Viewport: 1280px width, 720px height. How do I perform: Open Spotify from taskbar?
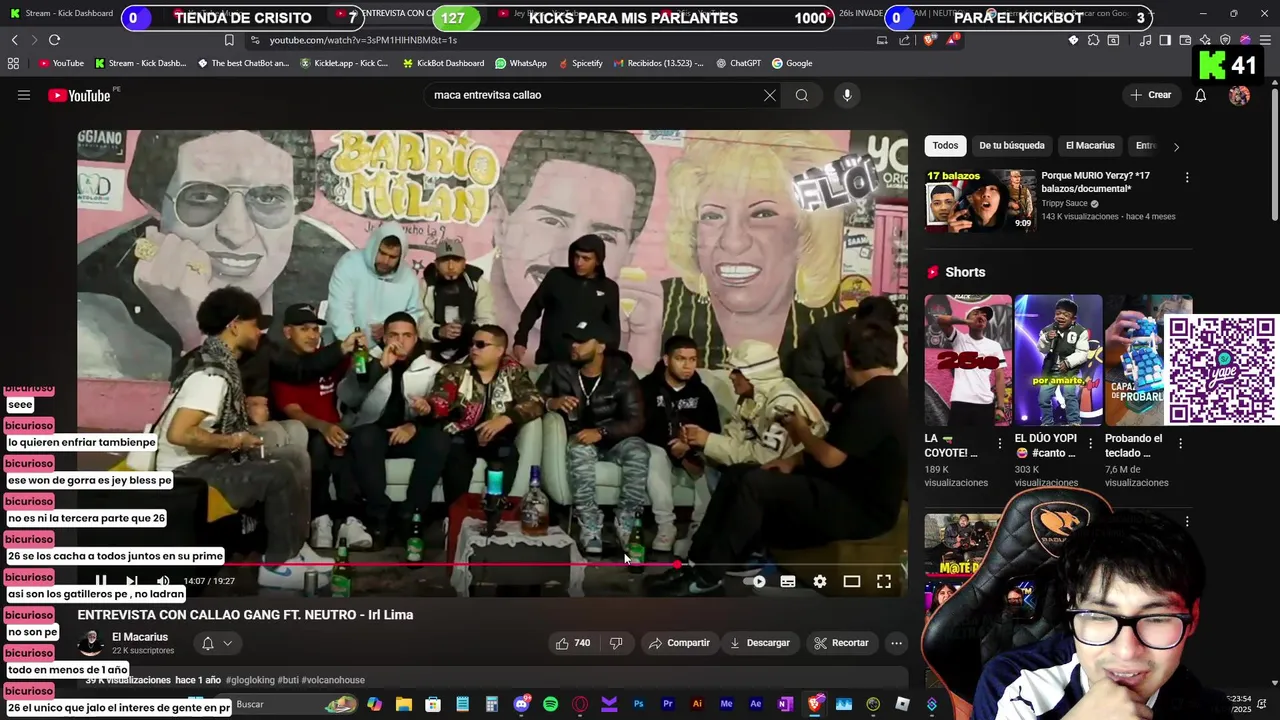point(550,704)
